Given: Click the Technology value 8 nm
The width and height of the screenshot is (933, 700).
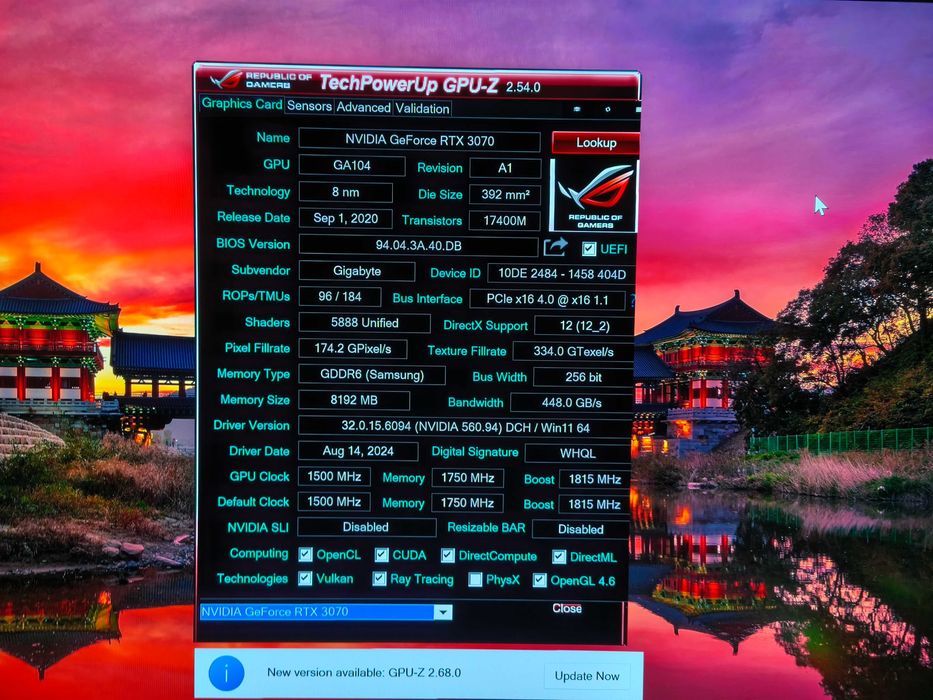Looking at the screenshot, I should 346,192.
